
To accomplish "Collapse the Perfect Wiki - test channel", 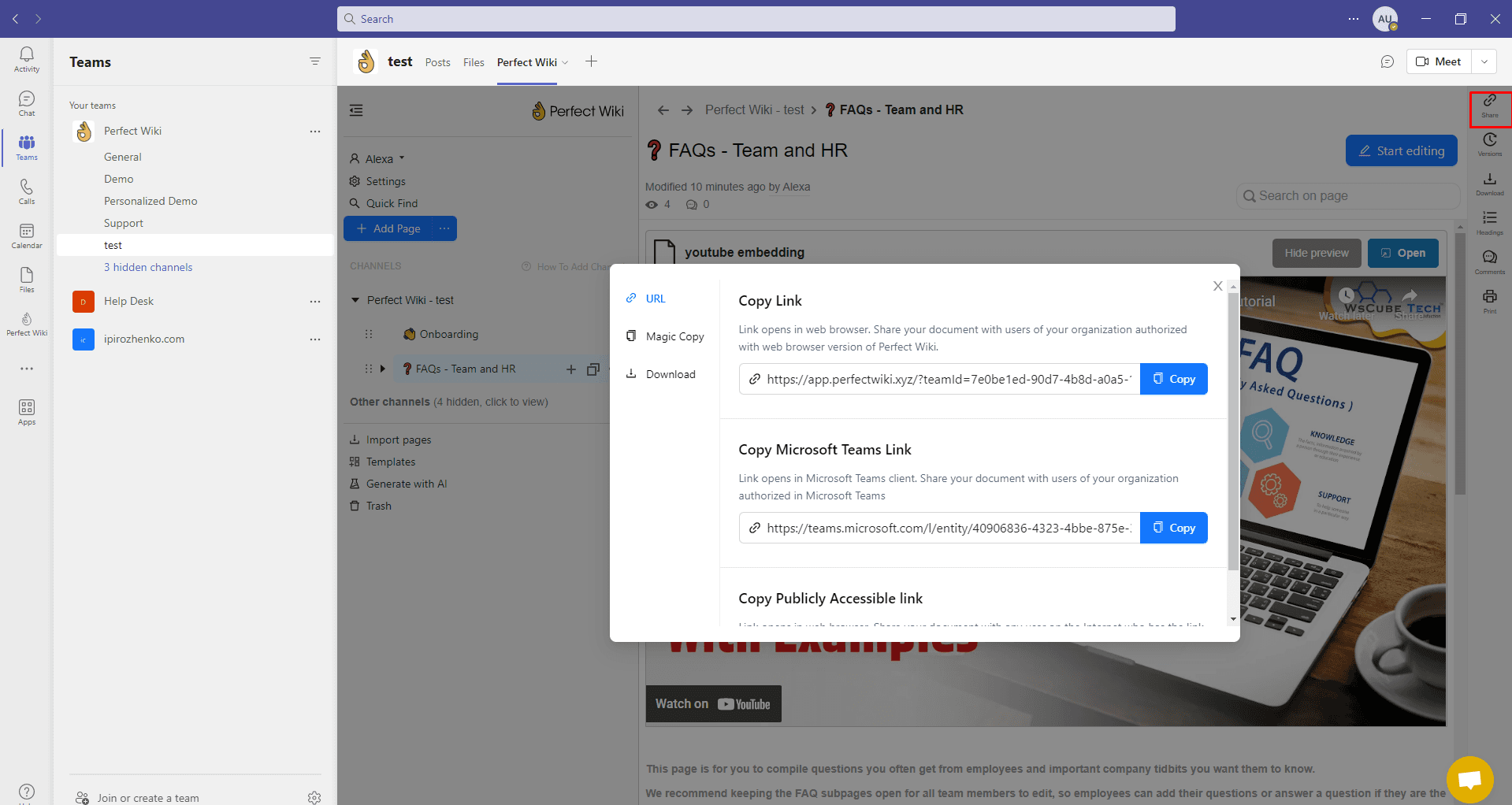I will [355, 300].
